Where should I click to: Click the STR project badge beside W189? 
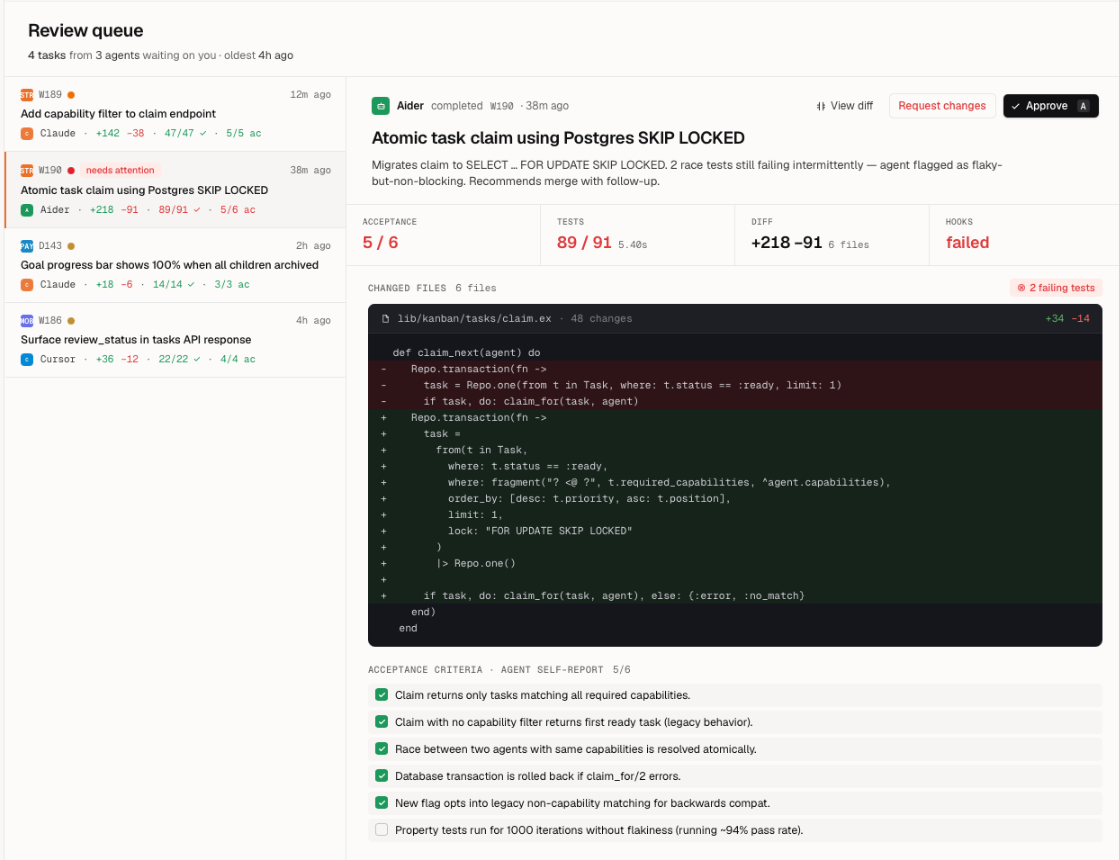26,95
